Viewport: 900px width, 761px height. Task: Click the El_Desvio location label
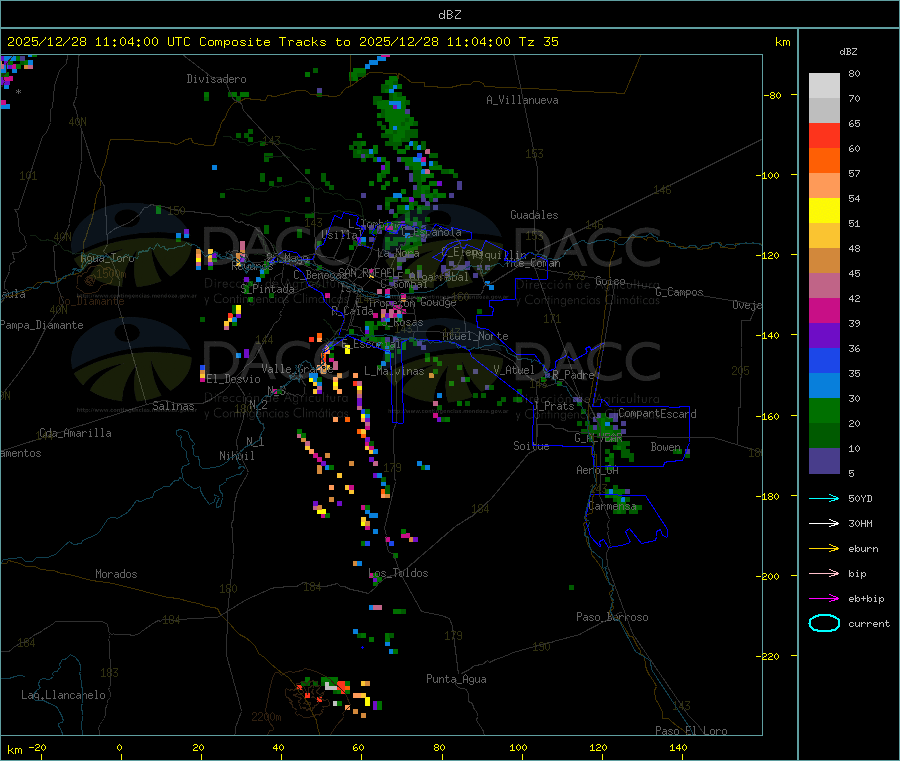click(x=234, y=379)
